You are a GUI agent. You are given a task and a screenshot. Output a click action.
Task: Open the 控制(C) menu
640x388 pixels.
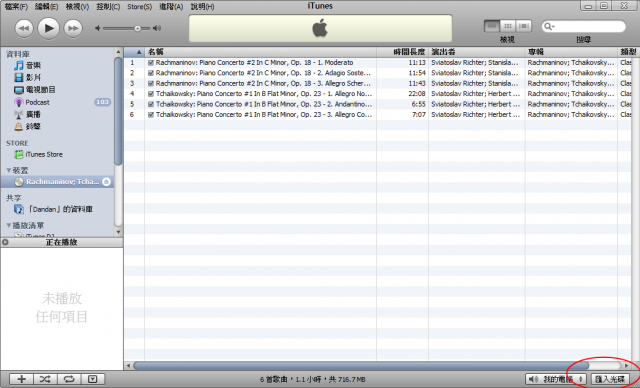(x=108, y=7)
